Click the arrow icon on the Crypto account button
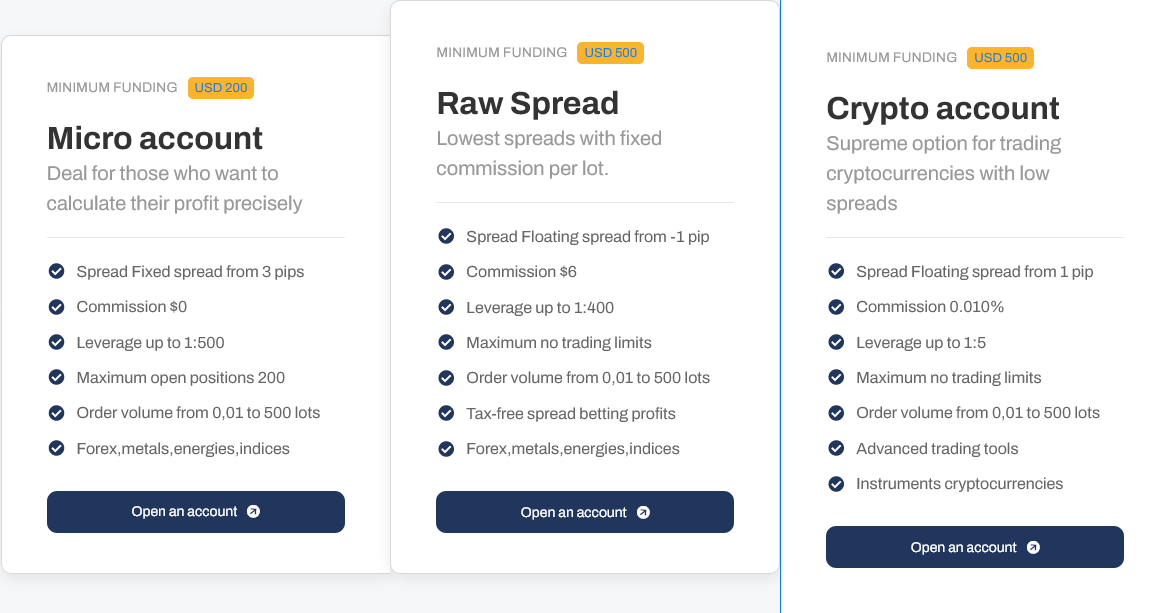This screenshot has width=1164, height=613. point(1033,547)
